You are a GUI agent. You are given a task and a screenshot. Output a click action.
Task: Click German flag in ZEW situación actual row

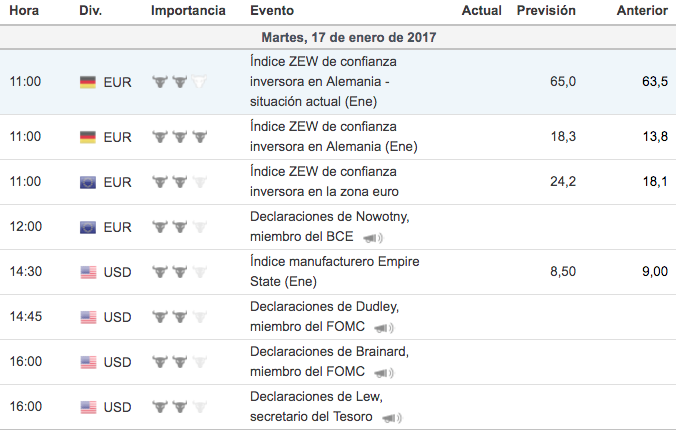click(88, 82)
